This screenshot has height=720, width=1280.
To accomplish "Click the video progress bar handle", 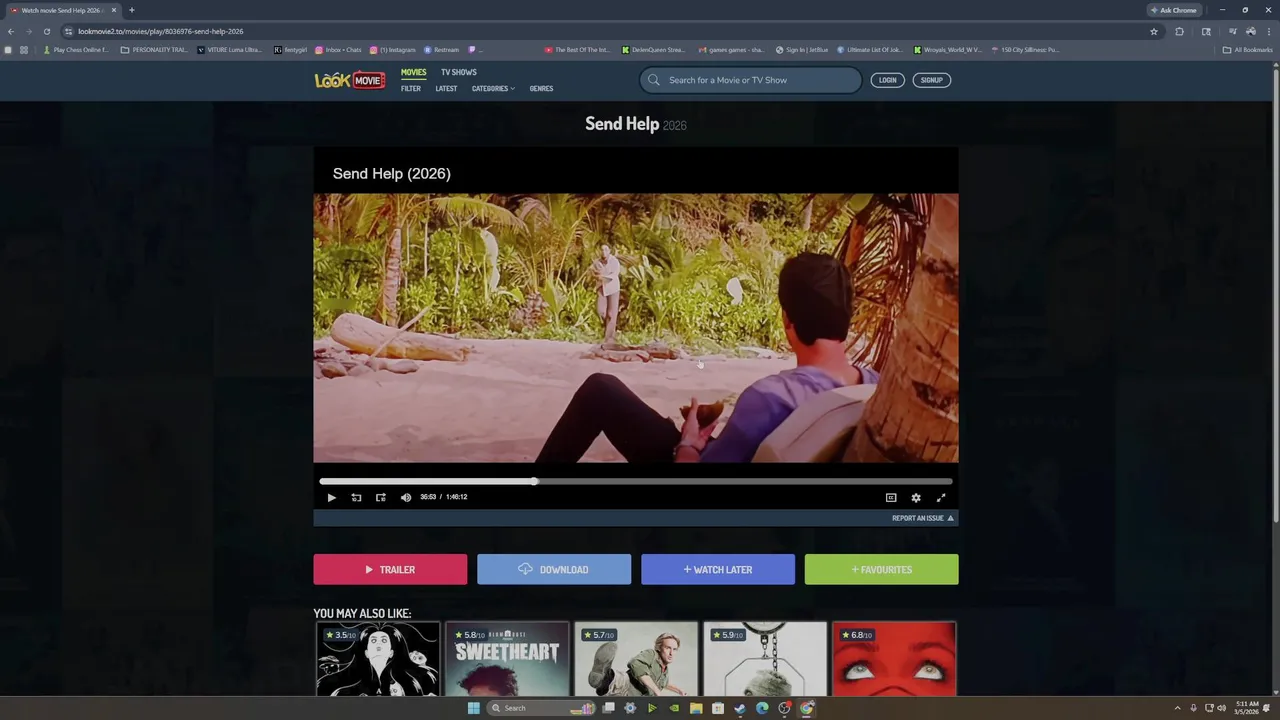I will coord(535,481).
